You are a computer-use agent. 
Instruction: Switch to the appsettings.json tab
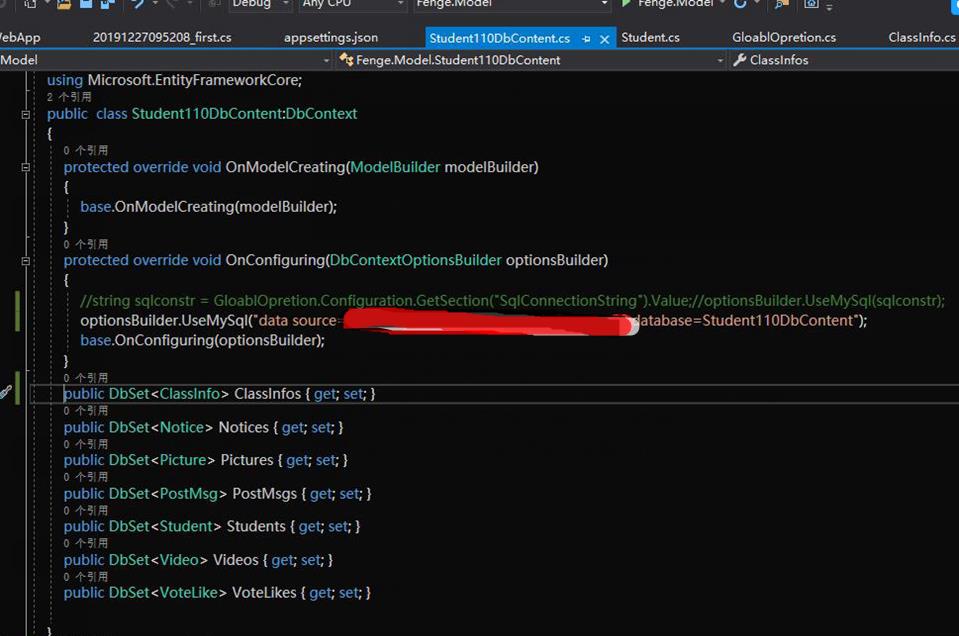331,37
